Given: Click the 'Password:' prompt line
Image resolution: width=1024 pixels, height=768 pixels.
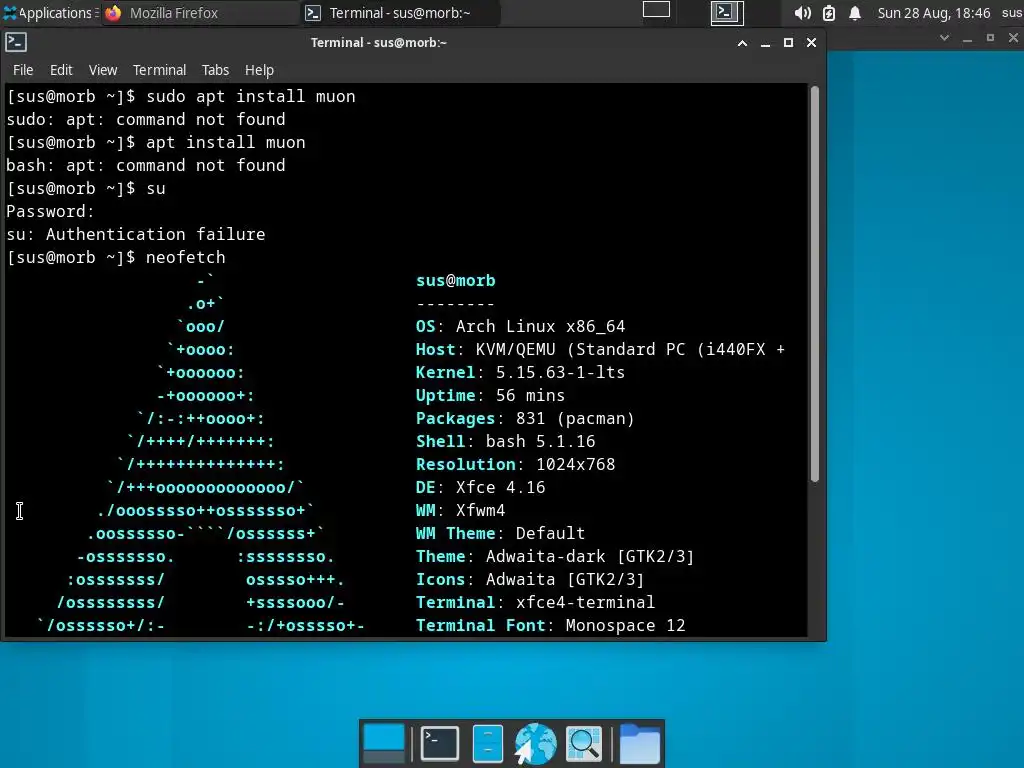Looking at the screenshot, I should point(50,212).
